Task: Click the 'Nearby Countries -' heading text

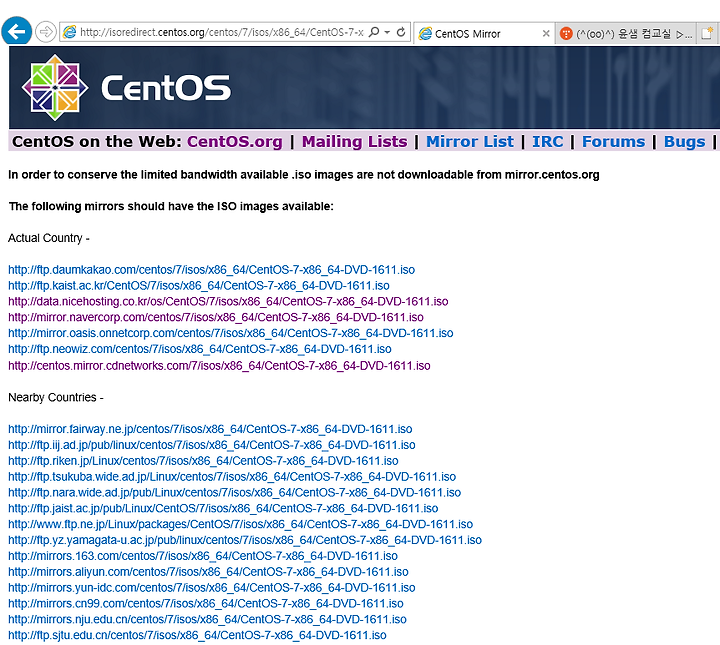Action: click(x=56, y=397)
